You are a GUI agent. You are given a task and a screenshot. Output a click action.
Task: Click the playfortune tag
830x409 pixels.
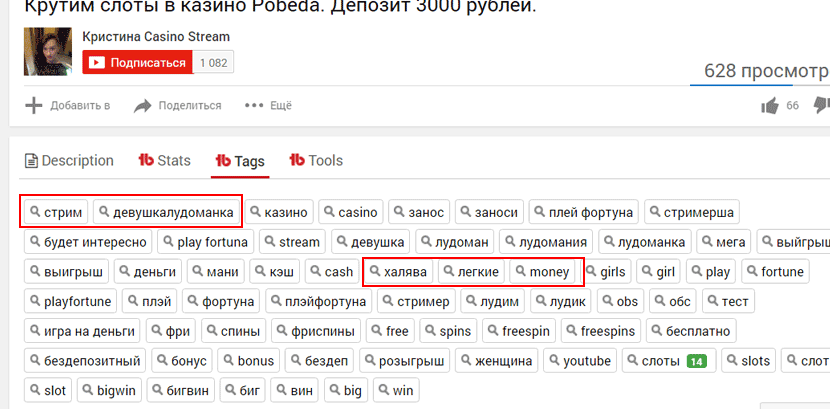[x=70, y=301]
